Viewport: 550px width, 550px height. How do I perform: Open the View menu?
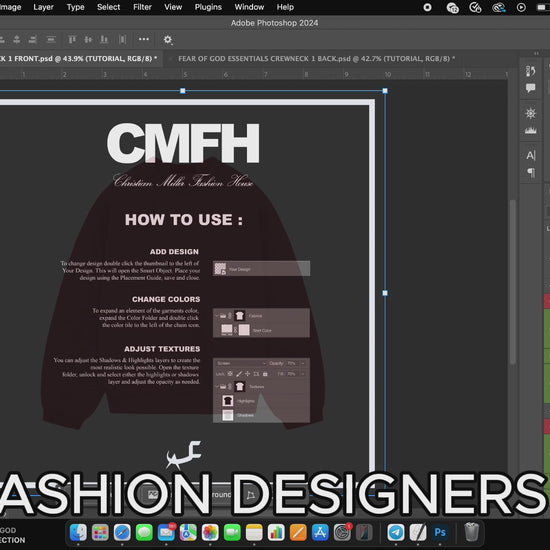click(x=173, y=7)
